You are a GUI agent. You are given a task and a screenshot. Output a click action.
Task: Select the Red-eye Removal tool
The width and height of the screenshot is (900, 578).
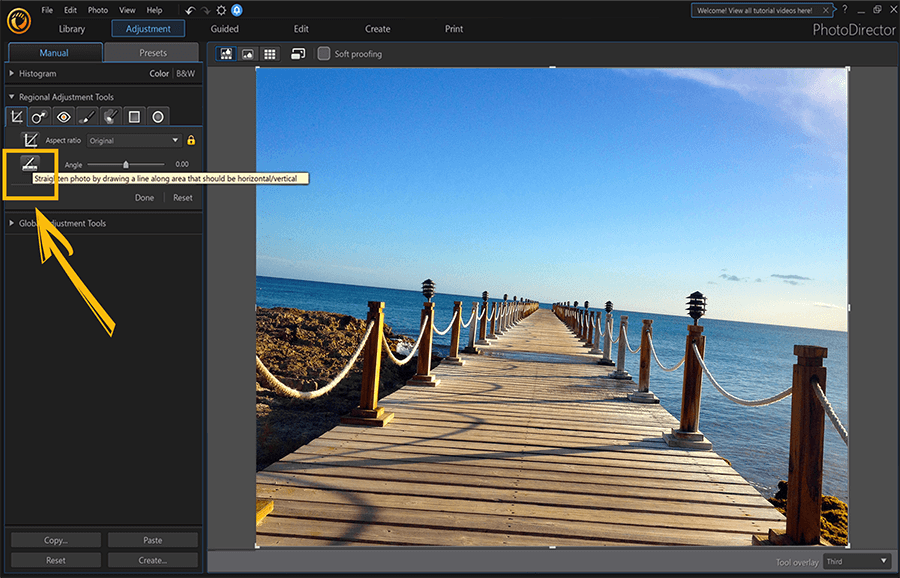point(63,116)
